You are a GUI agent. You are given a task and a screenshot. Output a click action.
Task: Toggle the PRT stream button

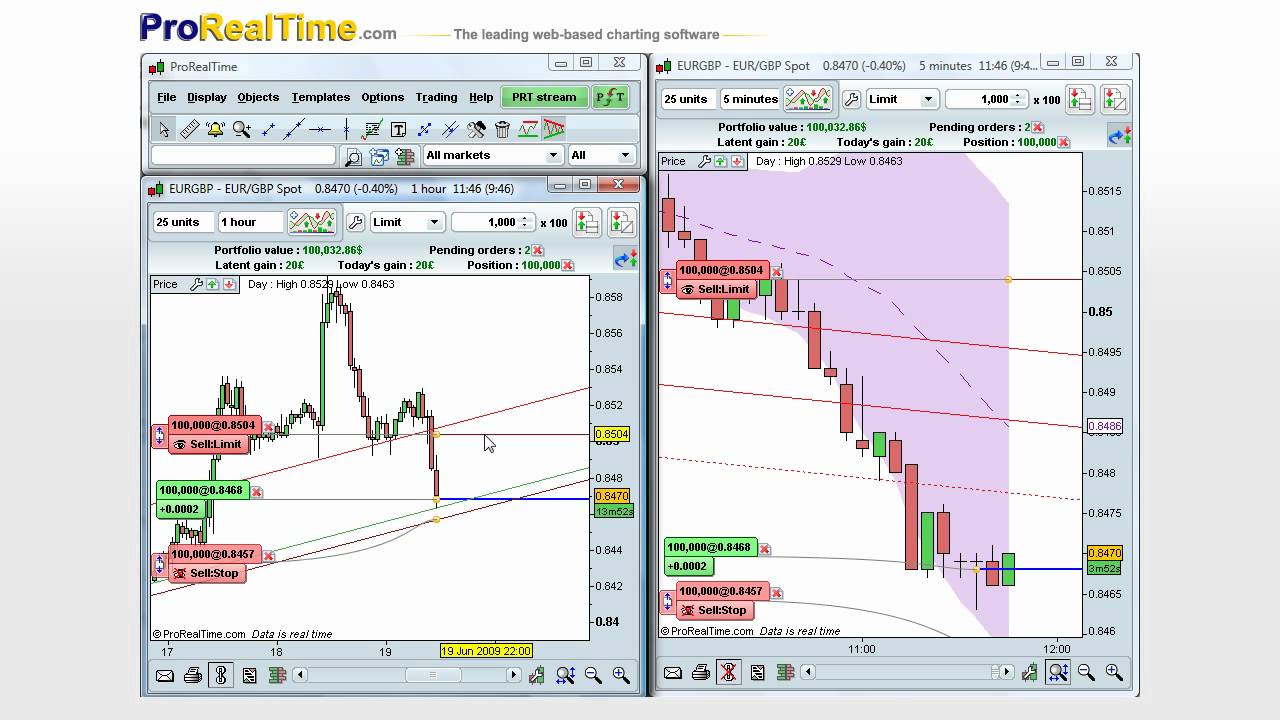click(544, 97)
